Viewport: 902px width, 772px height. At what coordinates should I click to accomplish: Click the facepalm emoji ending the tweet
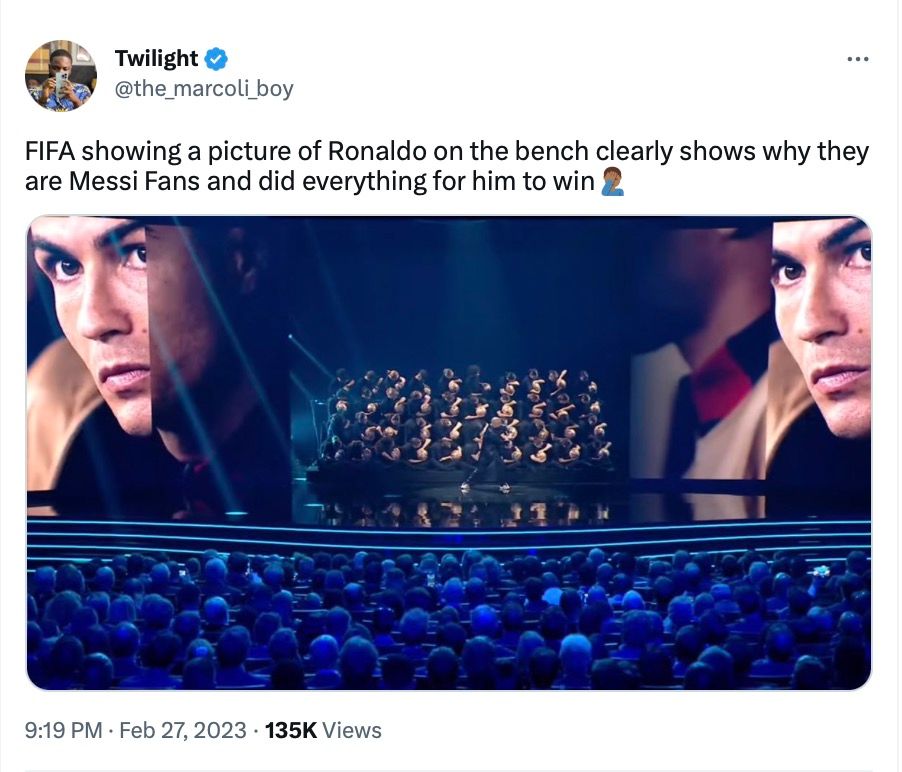(x=612, y=183)
